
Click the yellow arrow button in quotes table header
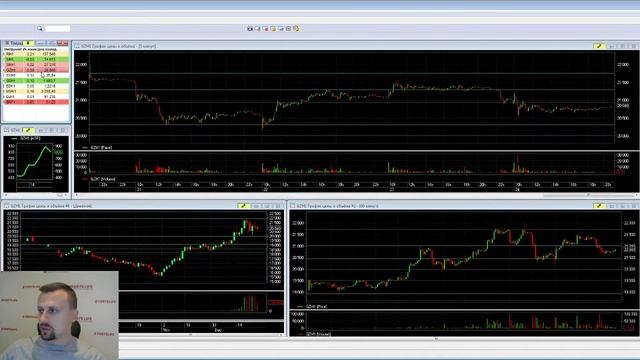tap(28, 43)
